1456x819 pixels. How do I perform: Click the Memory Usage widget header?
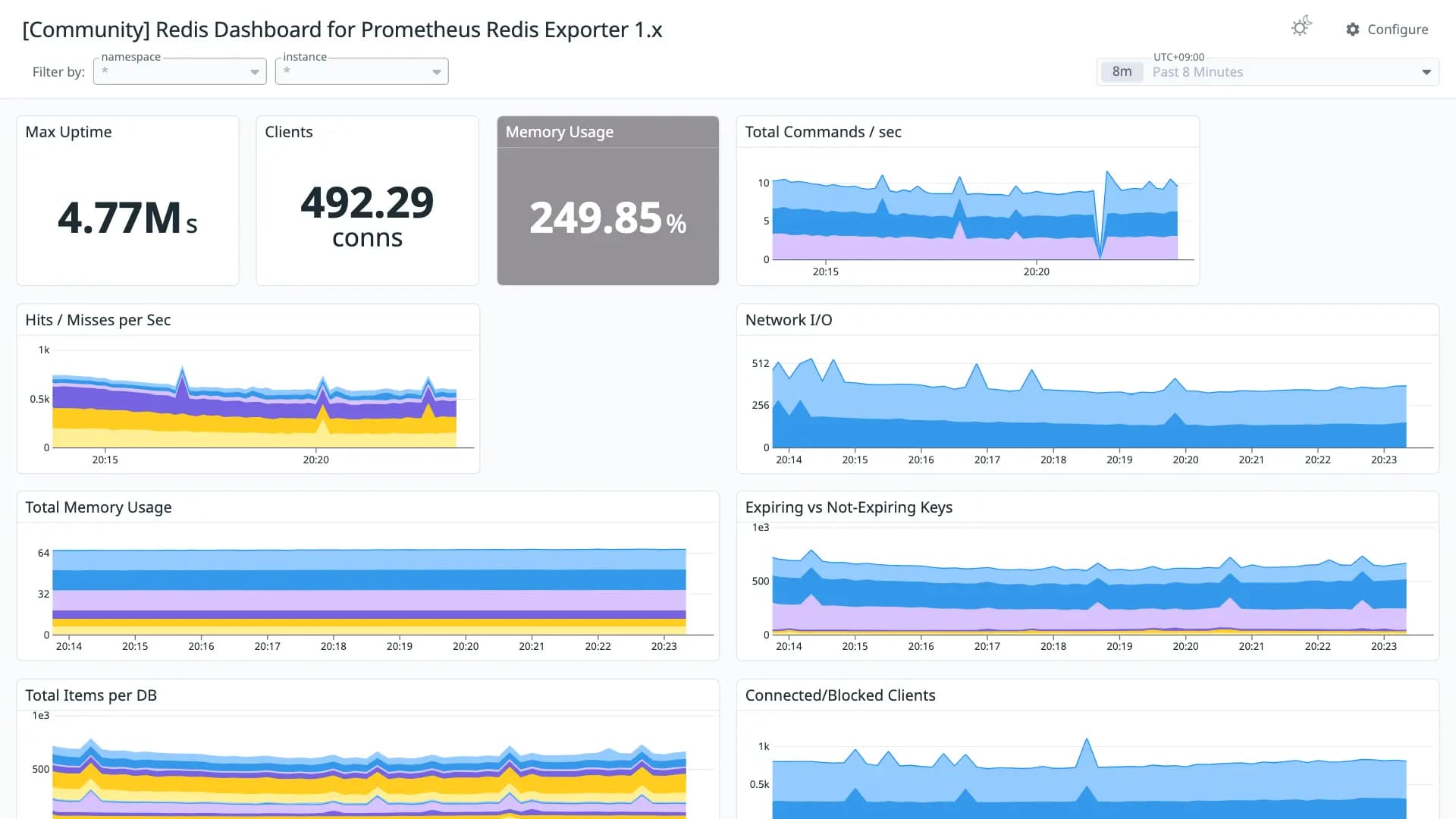click(607, 132)
